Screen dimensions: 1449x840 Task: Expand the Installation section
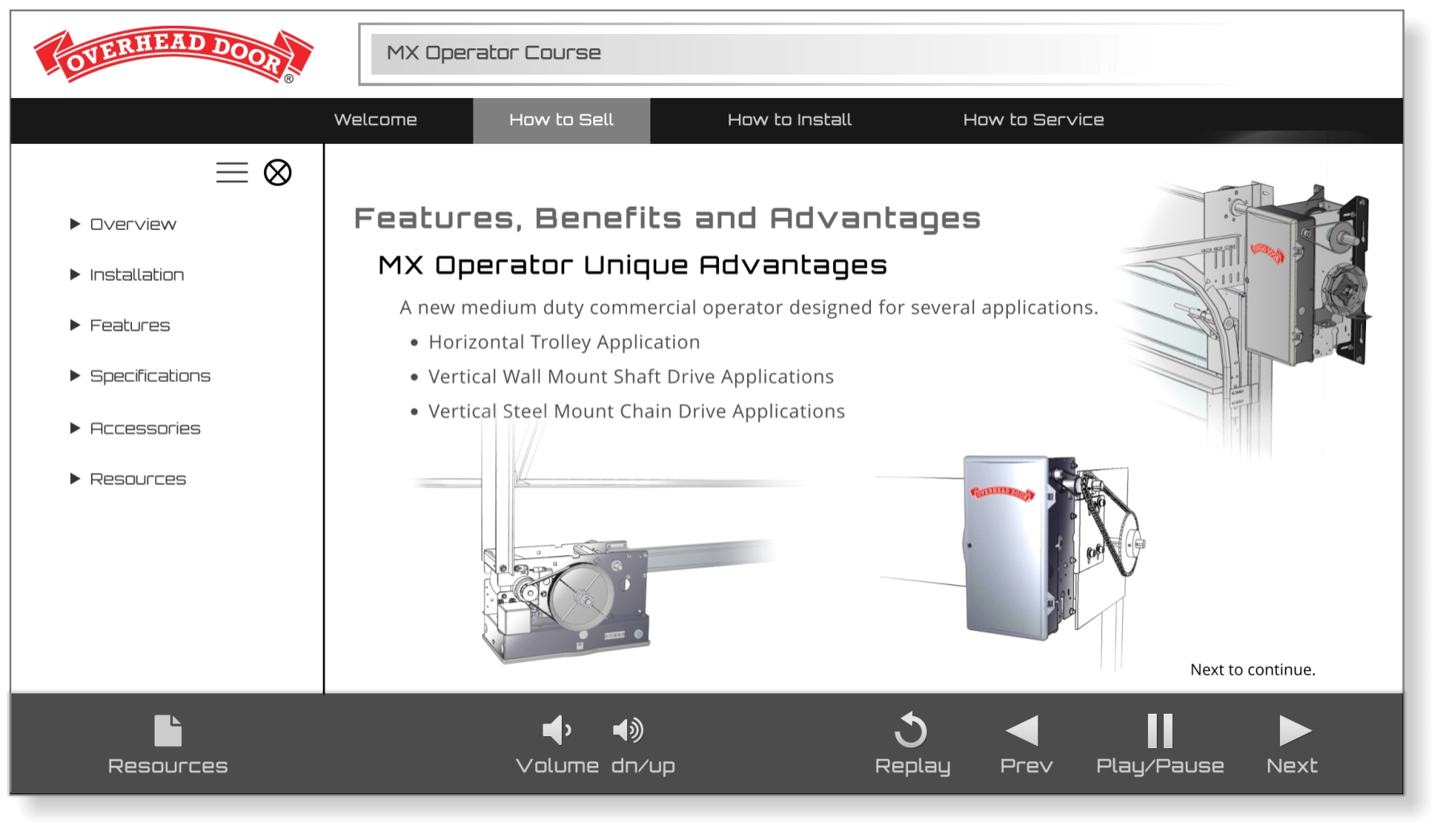(x=136, y=275)
